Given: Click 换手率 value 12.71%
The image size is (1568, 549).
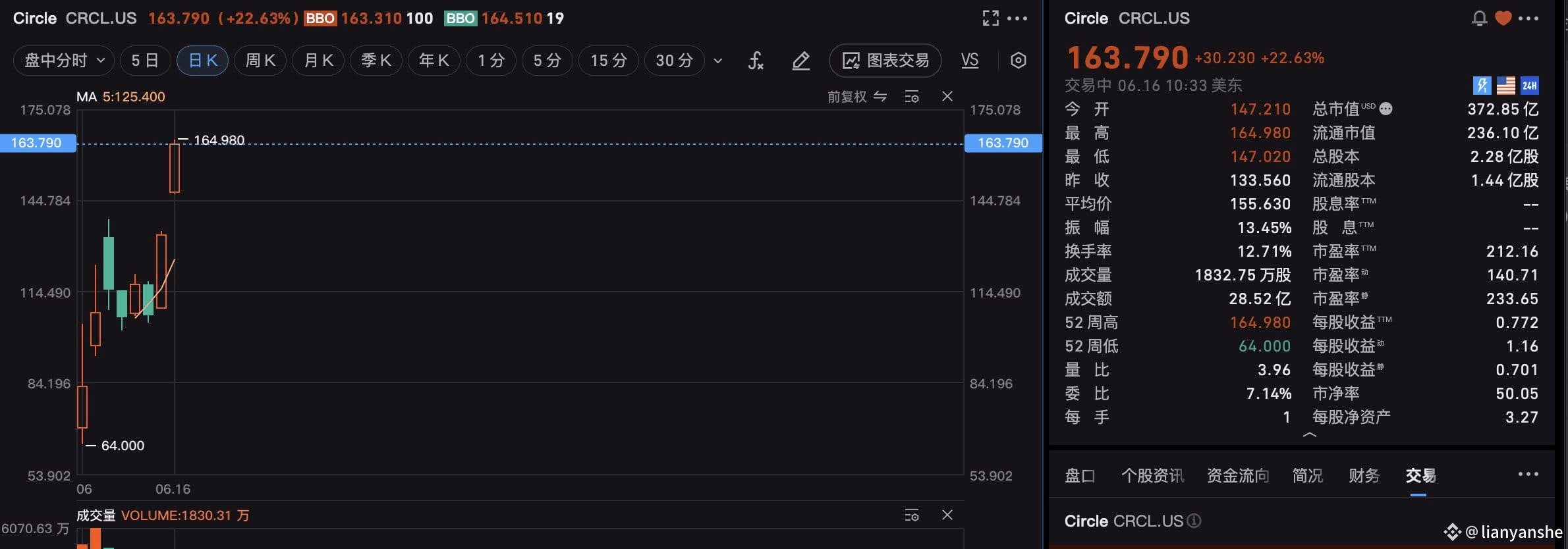Looking at the screenshot, I should coord(1264,251).
